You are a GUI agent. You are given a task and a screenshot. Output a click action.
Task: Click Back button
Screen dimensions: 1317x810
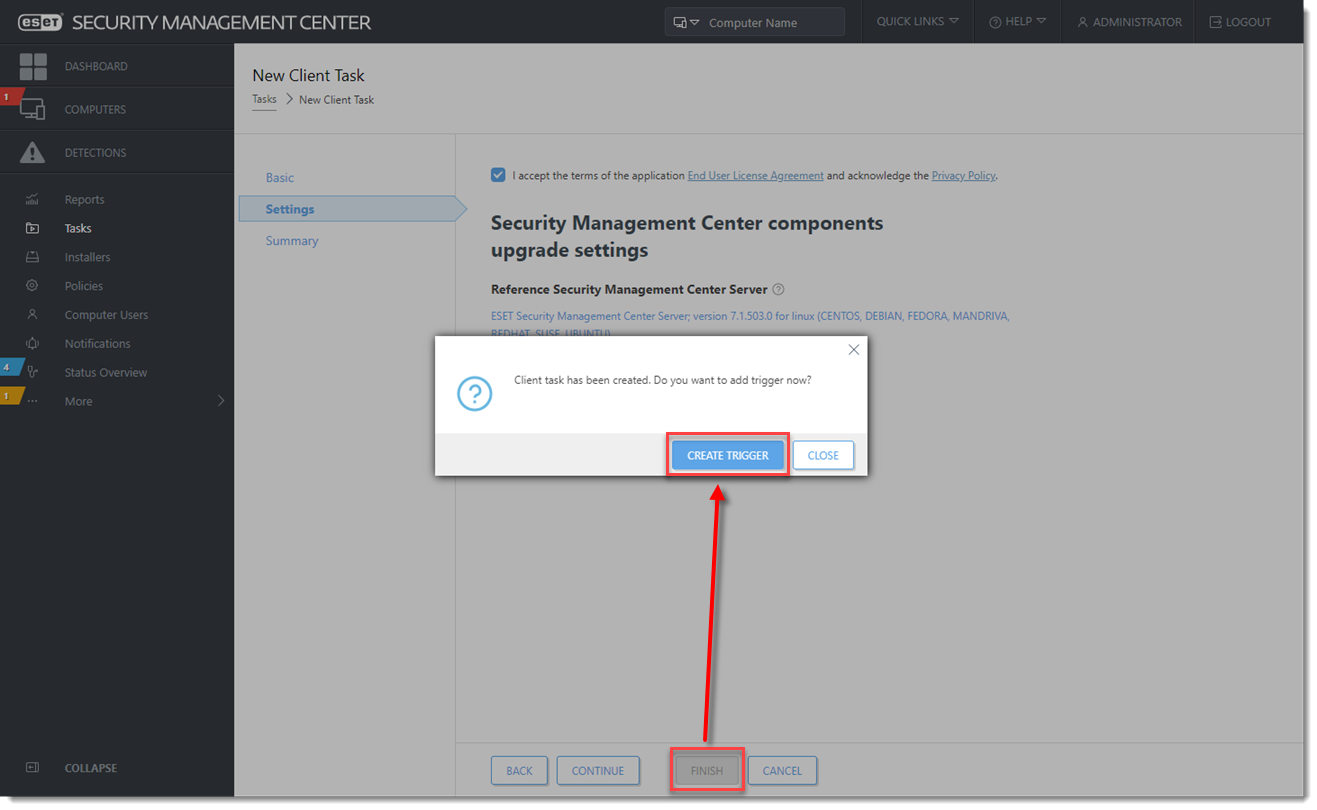tap(519, 771)
